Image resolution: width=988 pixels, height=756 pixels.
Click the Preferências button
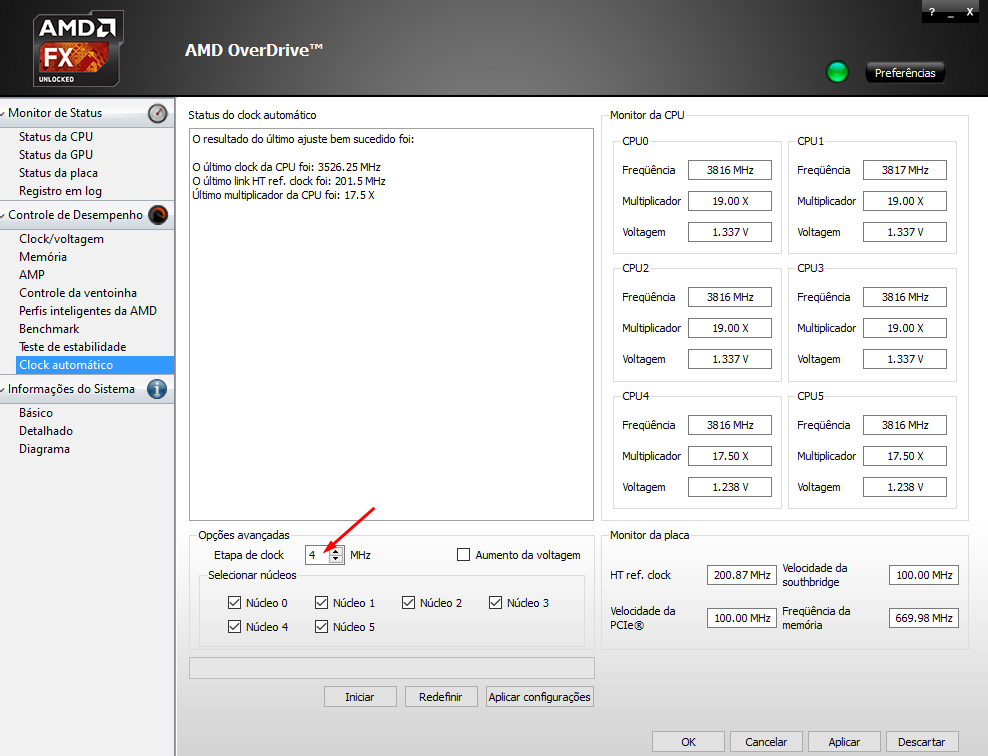(905, 73)
